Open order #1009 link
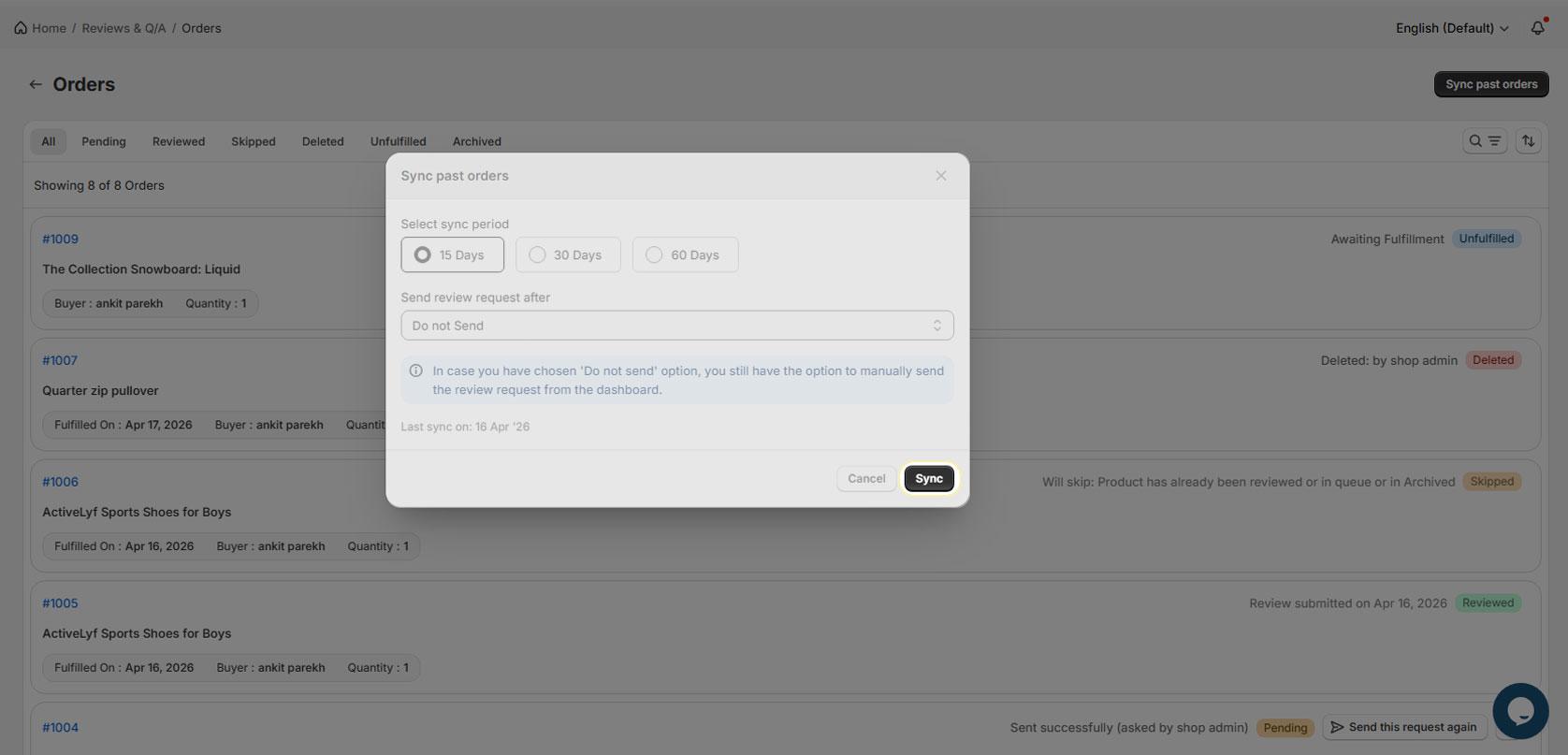Screen dimensions: 1568x755 click(60, 240)
